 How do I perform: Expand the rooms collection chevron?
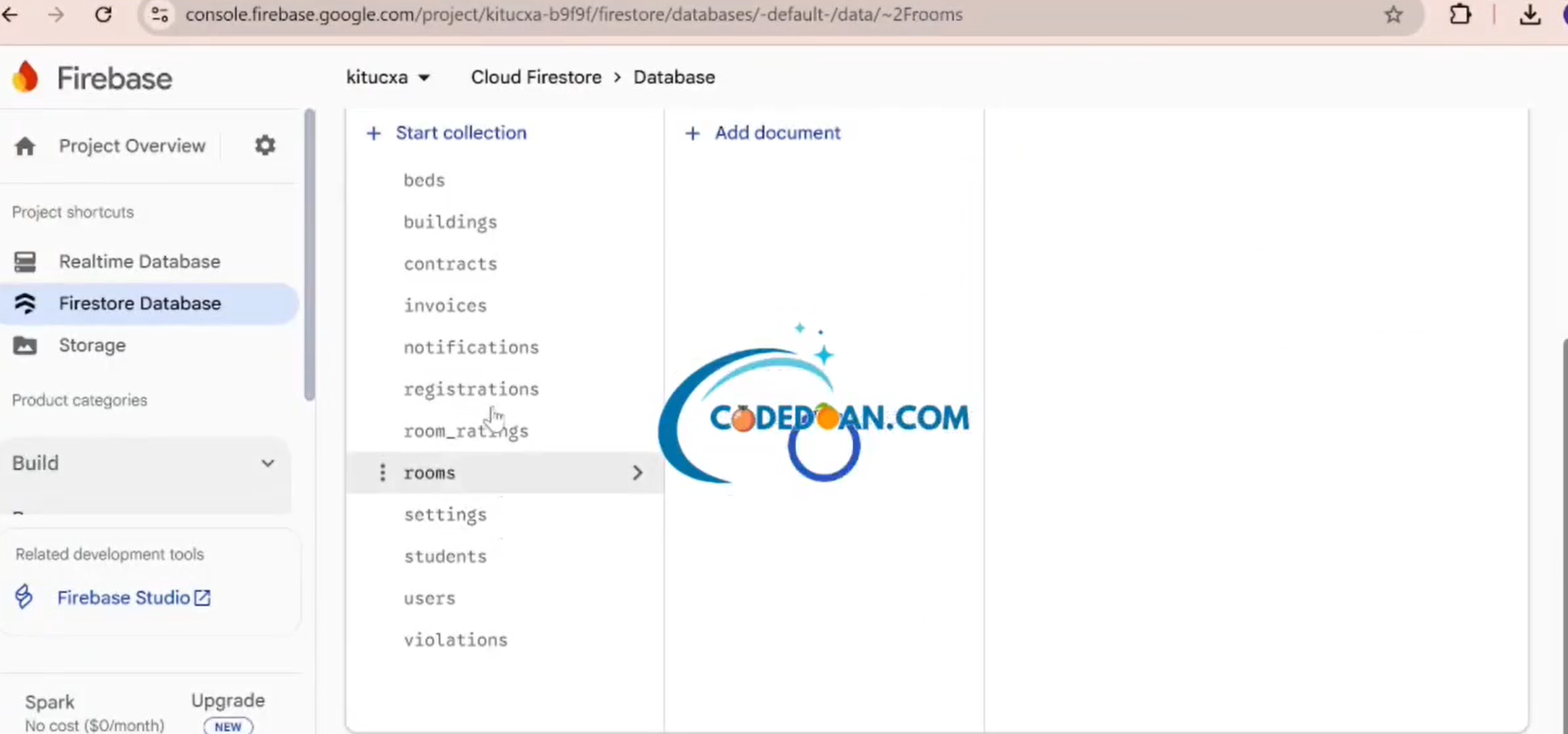point(637,473)
